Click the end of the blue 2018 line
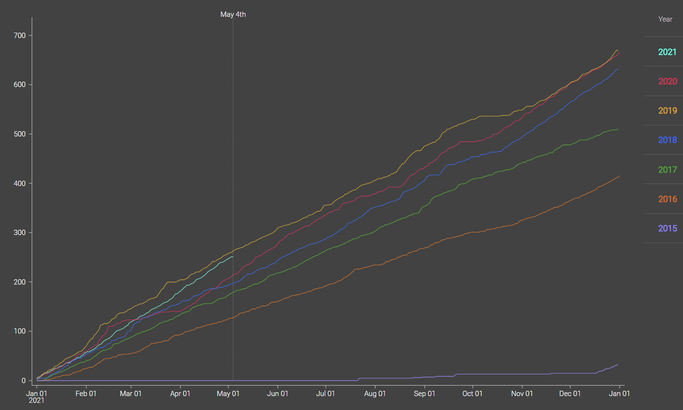Image resolution: width=683 pixels, height=410 pixels. (x=617, y=69)
